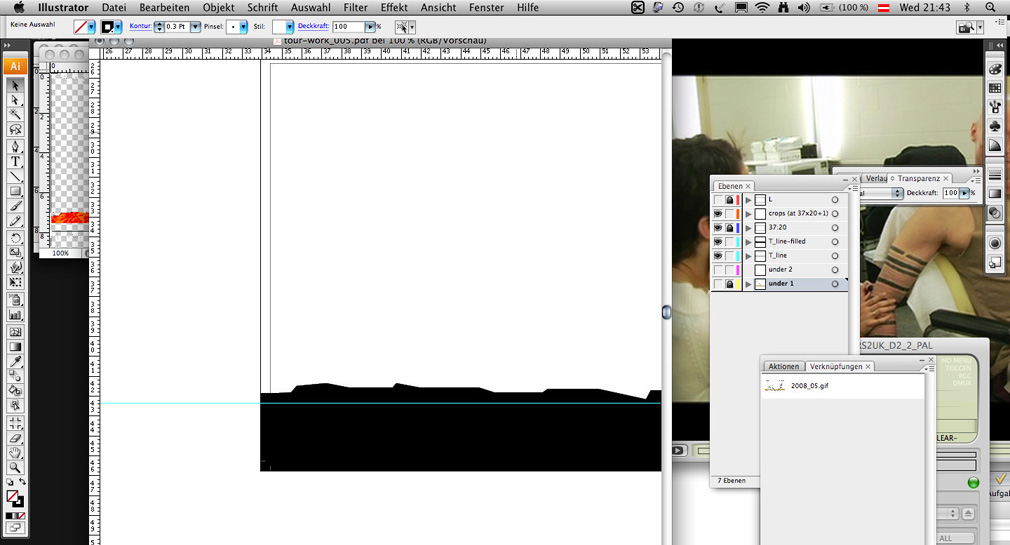The height and width of the screenshot is (545, 1010).
Task: Open the Kontur stroke weight dropdown
Action: point(195,27)
